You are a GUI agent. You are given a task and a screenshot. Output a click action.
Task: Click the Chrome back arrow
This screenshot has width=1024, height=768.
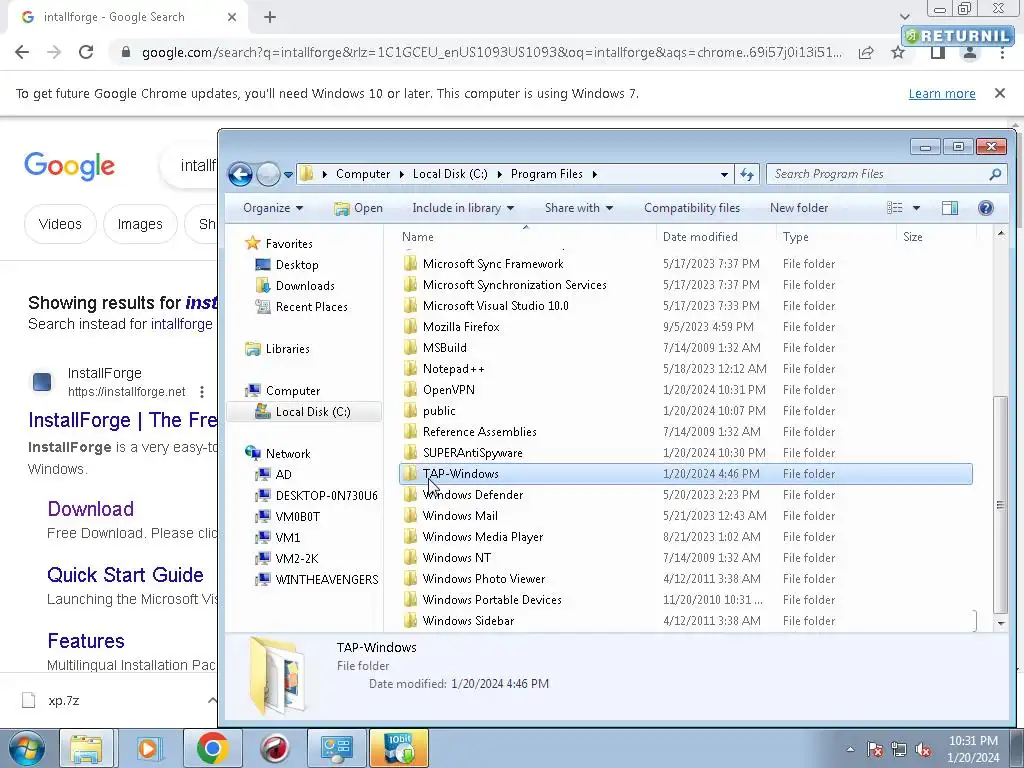(x=22, y=52)
